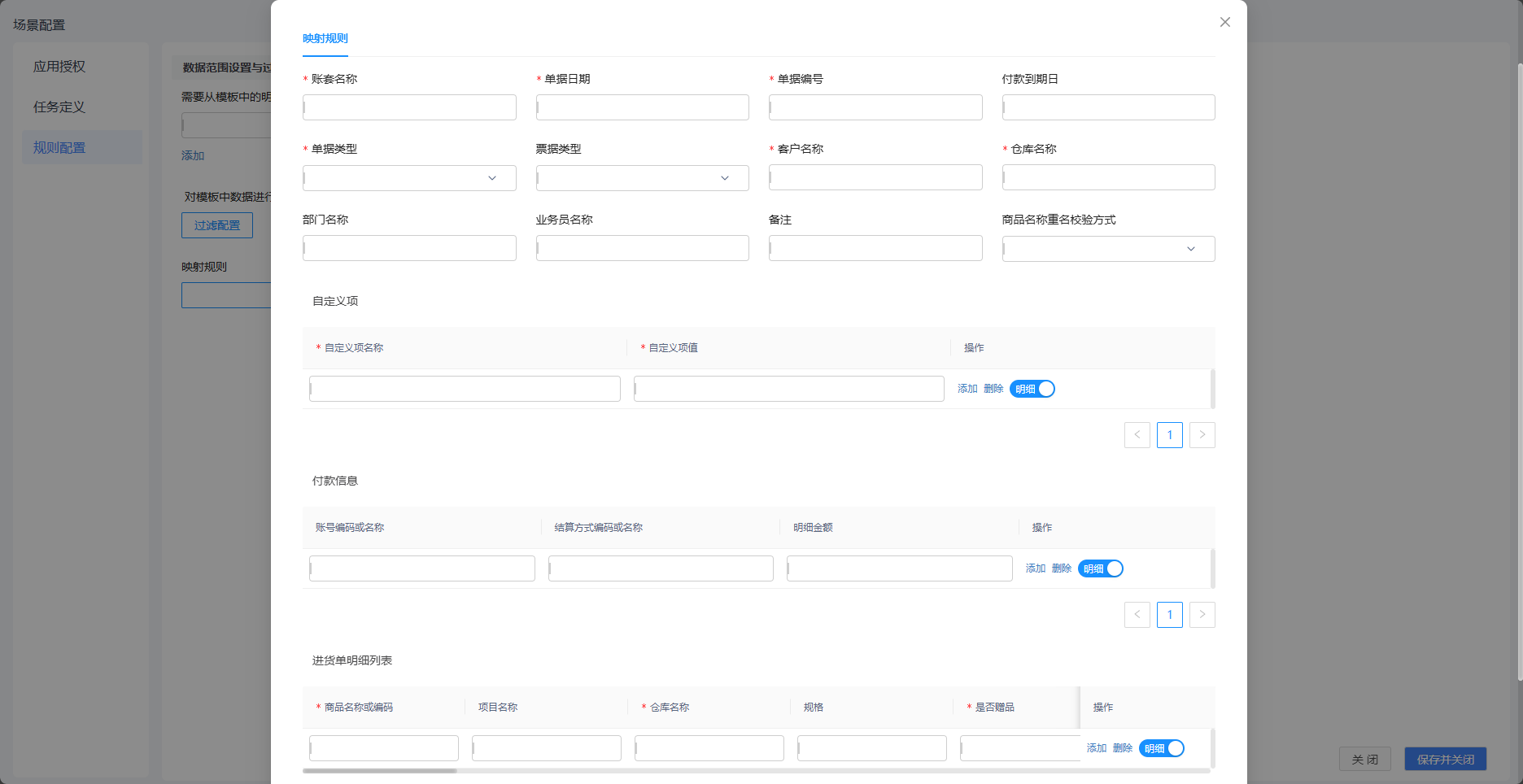Go to next page in 付款信息 pagination

(1202, 615)
